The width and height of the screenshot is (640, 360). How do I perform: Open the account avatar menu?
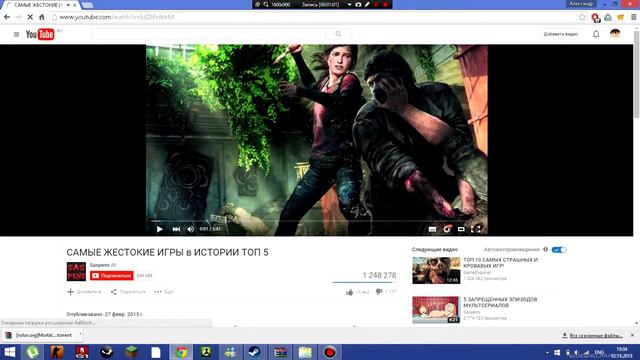tap(615, 33)
